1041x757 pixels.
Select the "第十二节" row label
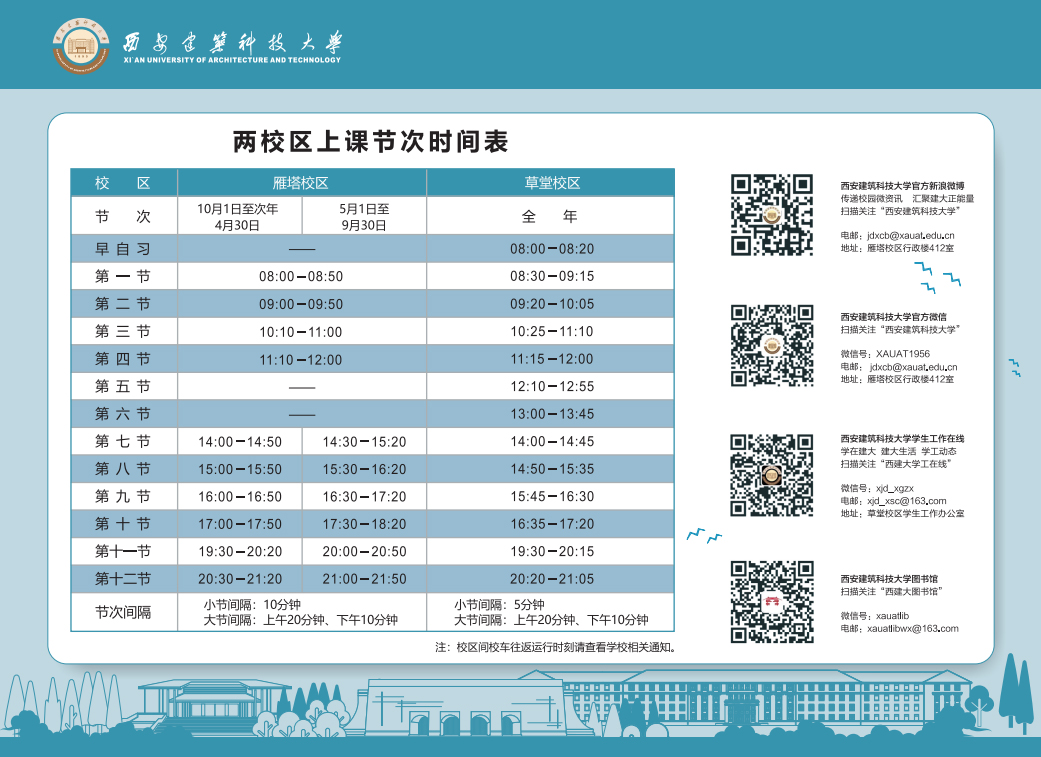point(123,579)
